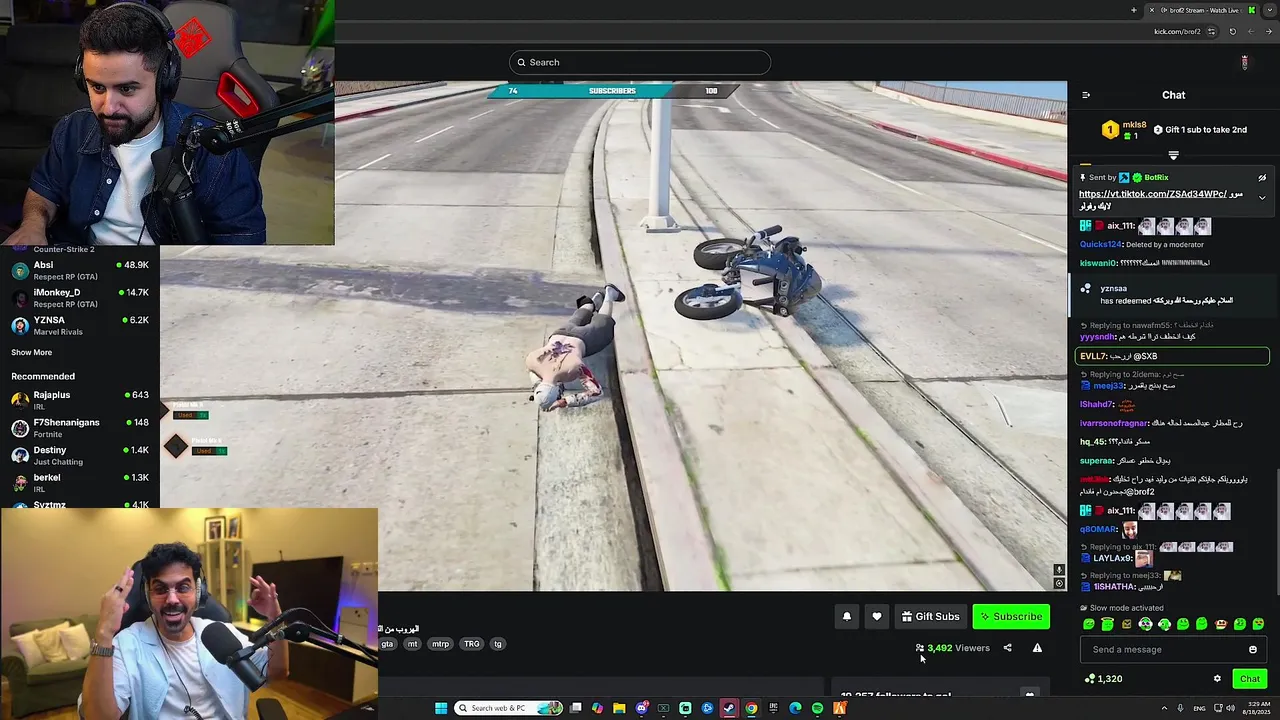This screenshot has width=1280, height=720.
Task: Open Google Chrome from taskbar
Action: pos(751,708)
